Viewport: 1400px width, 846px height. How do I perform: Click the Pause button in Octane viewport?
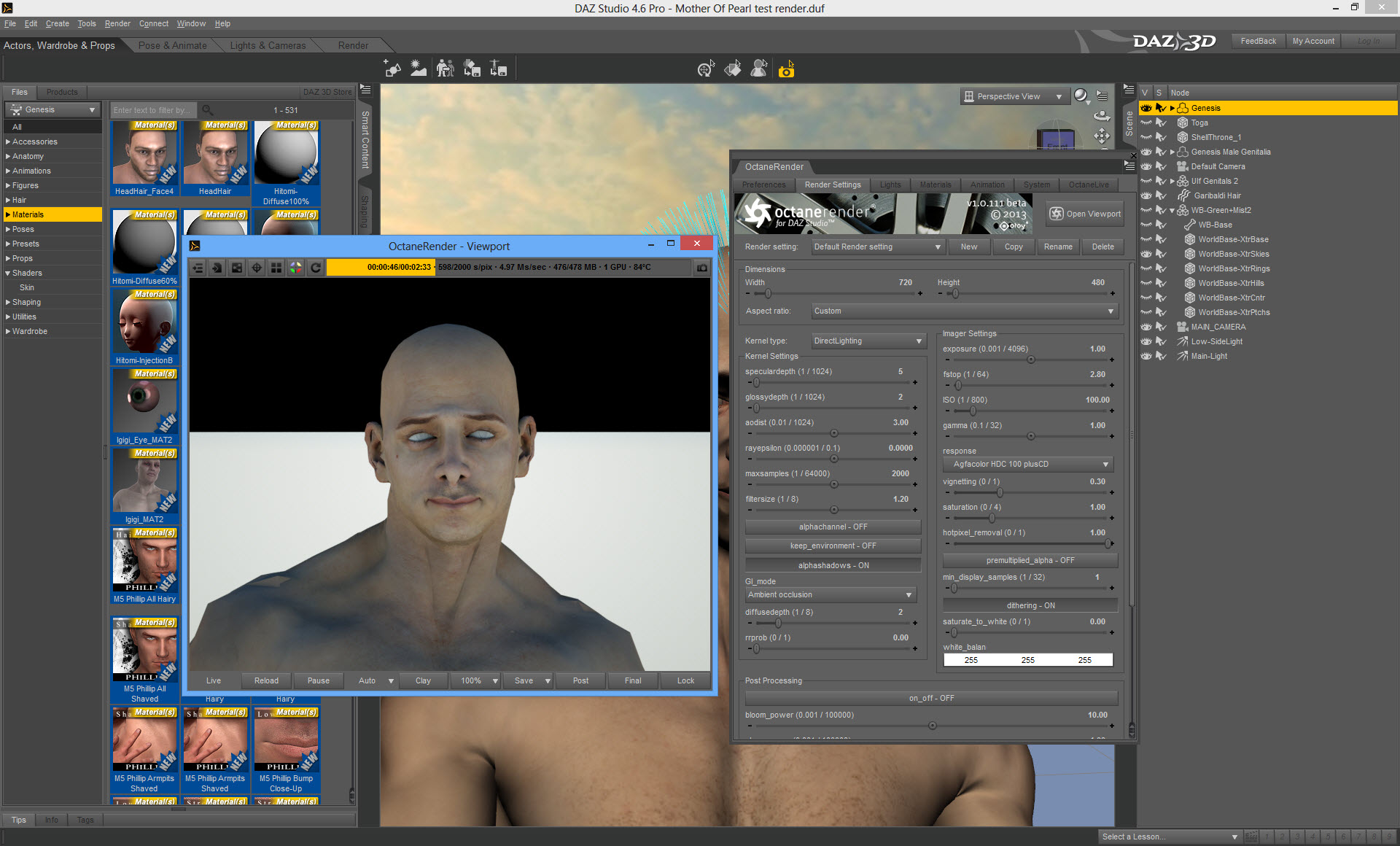(318, 680)
